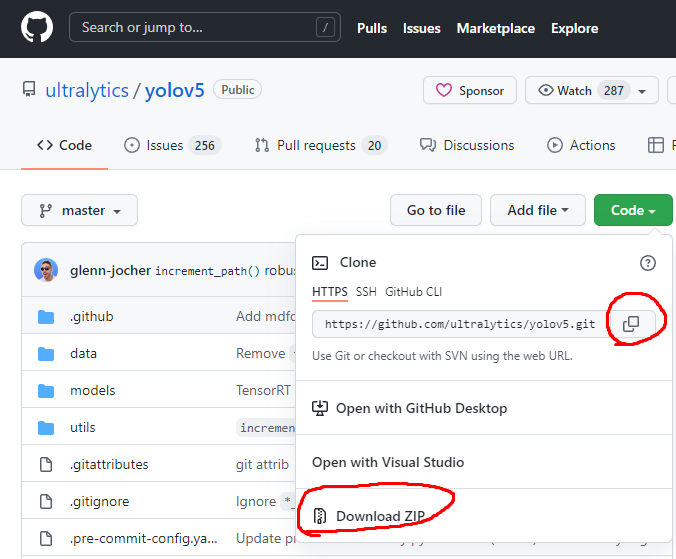Open the .pre-commit-config.ya... file name

(x=144, y=539)
